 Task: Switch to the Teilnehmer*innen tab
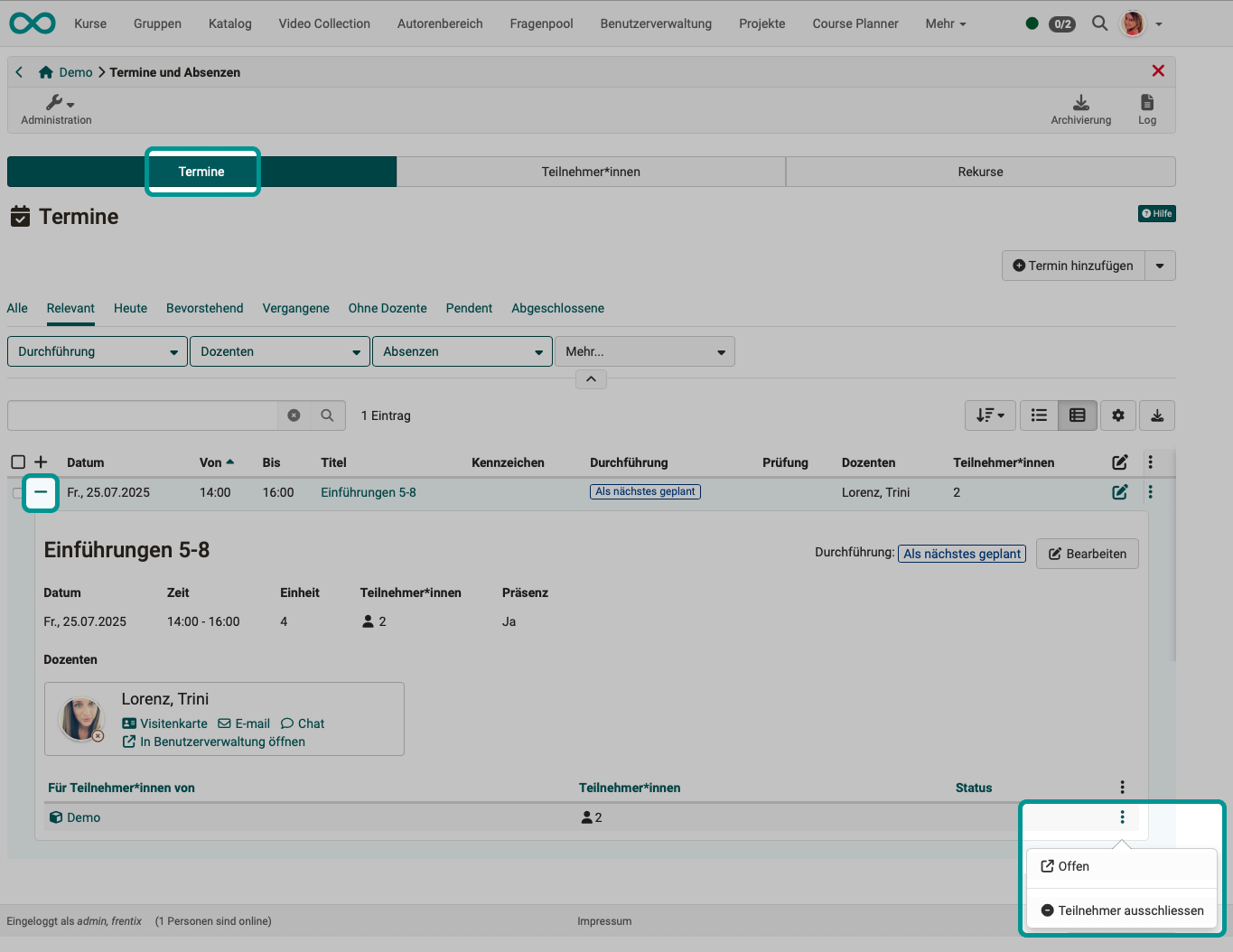pyautogui.click(x=591, y=172)
